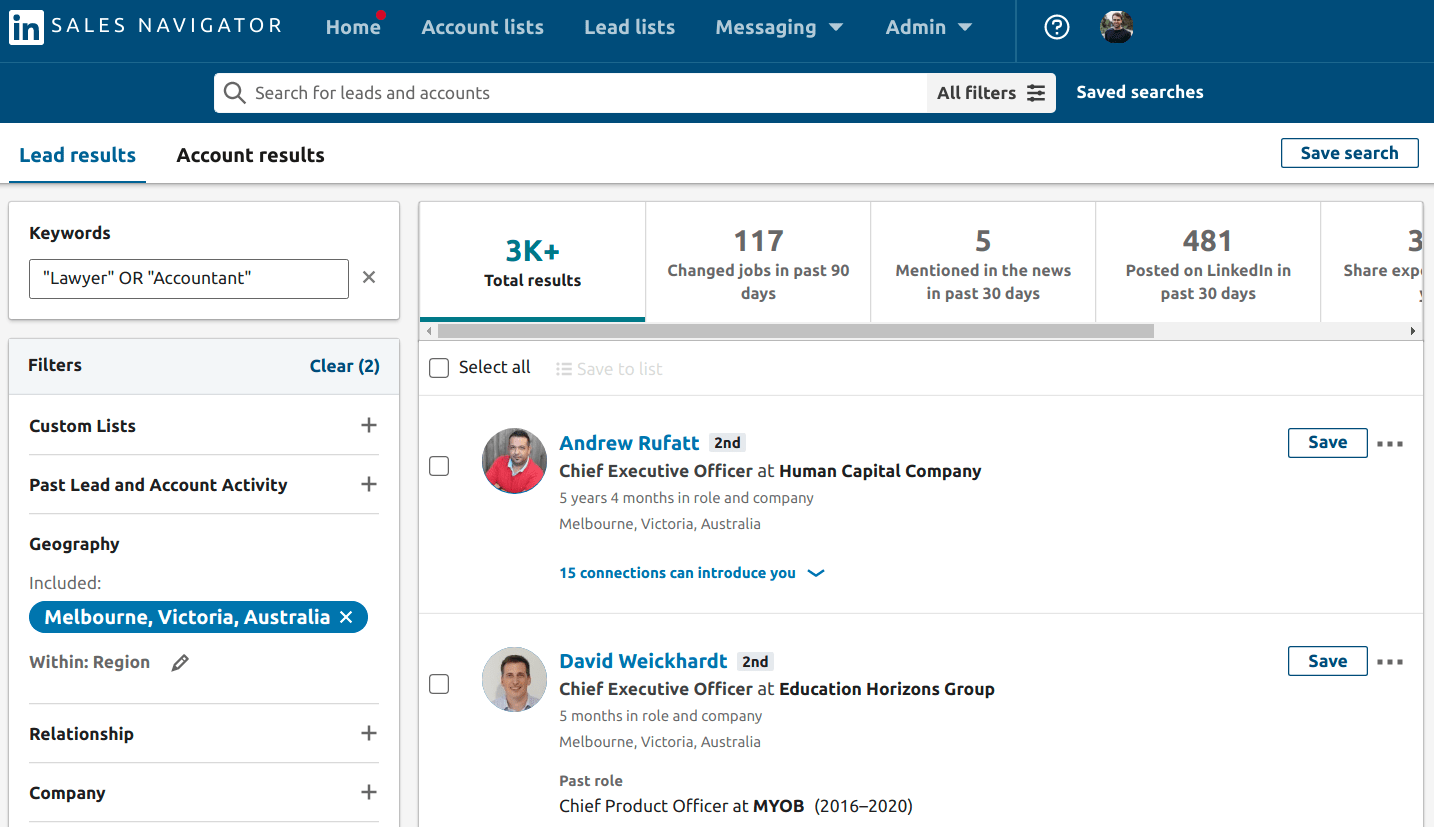Screen dimensions: 1434x827
Task: Click the search magnifier icon
Action: click(x=235, y=93)
